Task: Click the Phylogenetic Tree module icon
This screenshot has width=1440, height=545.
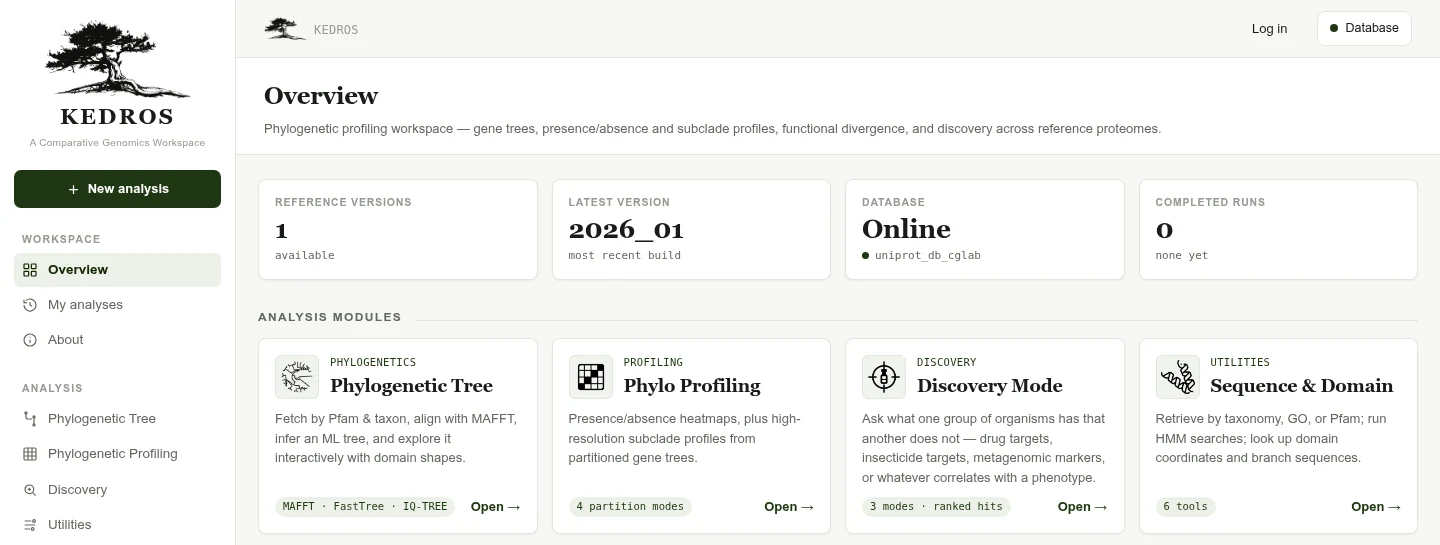Action: (297, 377)
